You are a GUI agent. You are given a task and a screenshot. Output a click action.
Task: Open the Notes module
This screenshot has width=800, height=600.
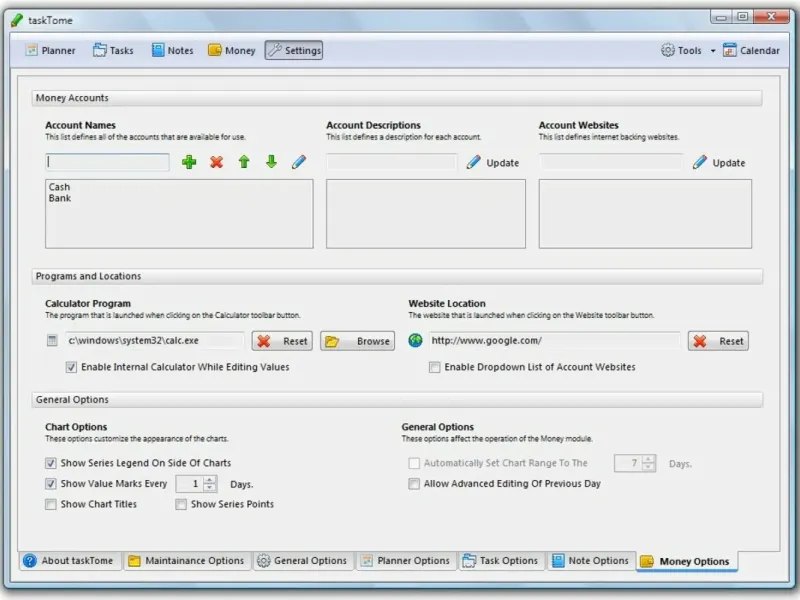click(x=172, y=51)
